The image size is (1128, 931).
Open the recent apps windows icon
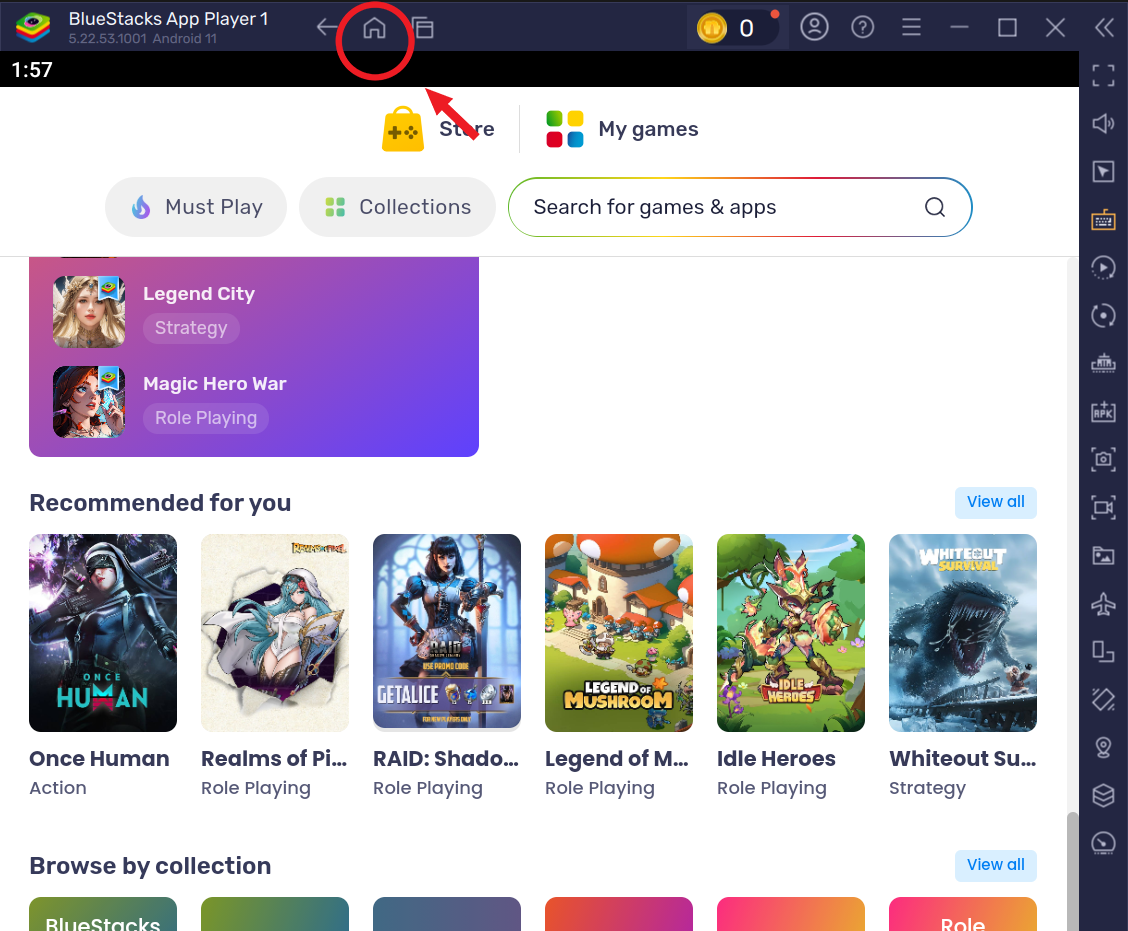[423, 28]
